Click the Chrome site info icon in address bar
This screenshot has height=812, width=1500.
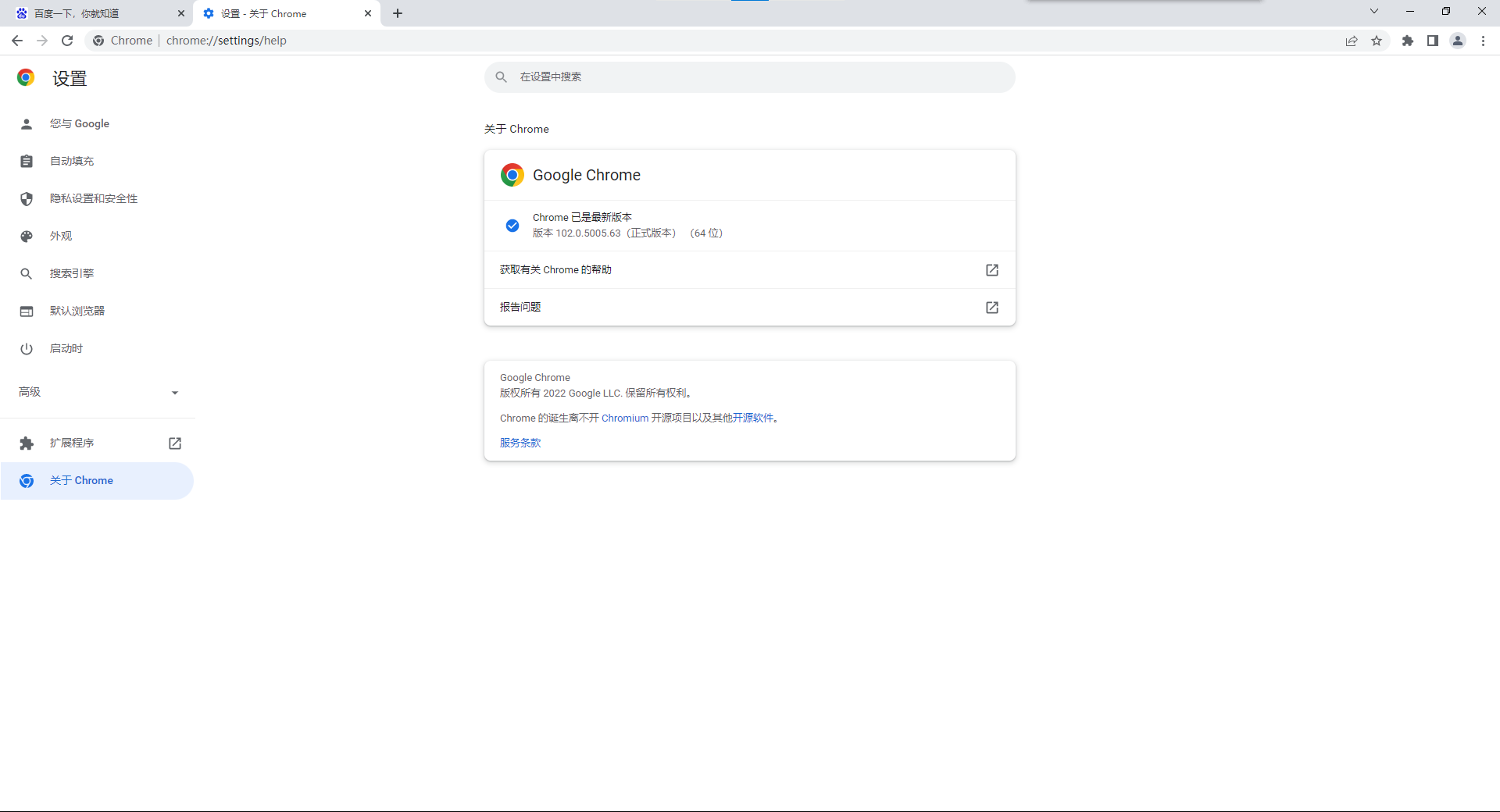(98, 41)
